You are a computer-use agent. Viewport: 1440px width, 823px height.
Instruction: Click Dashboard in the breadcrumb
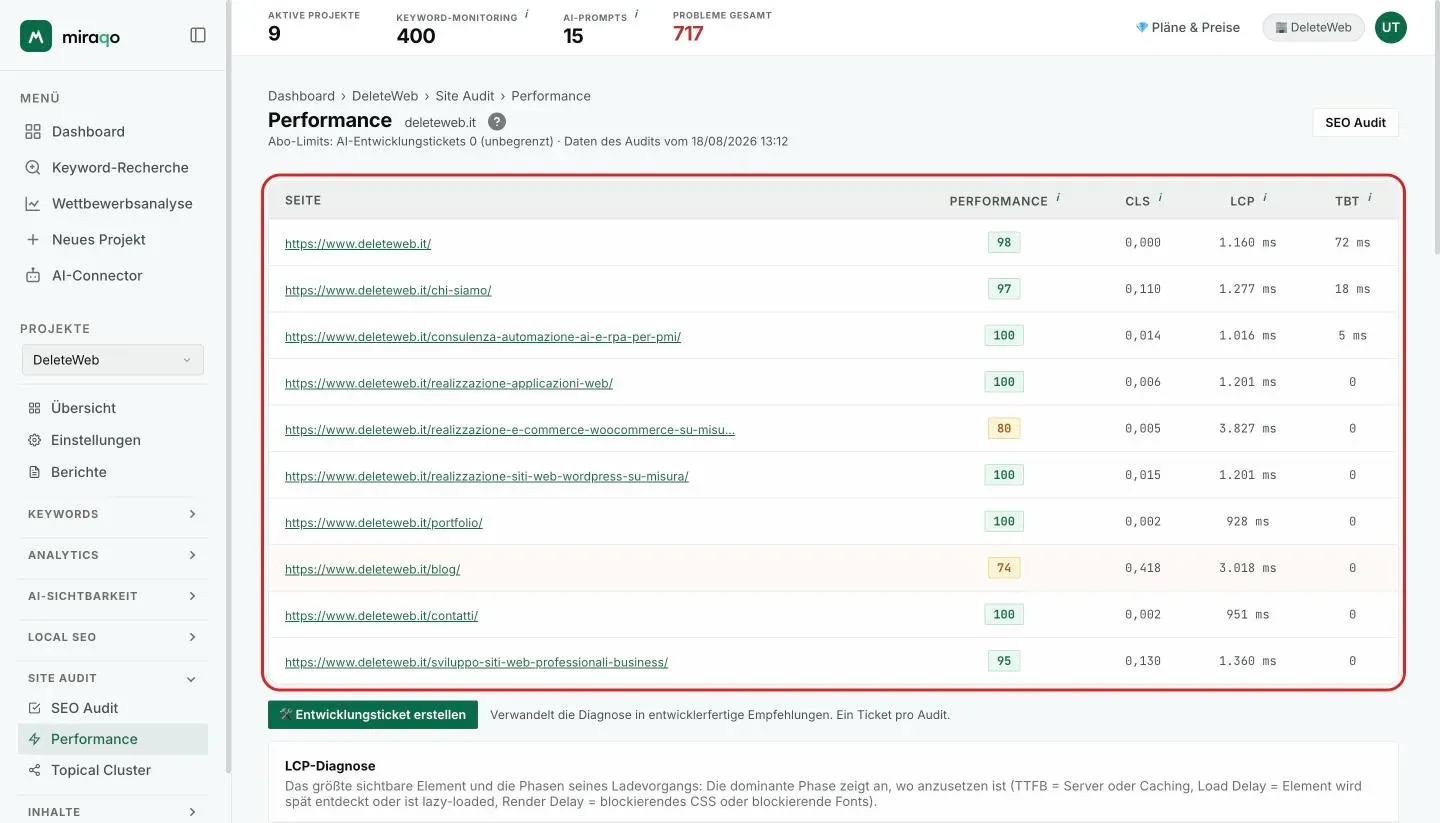[x=301, y=96]
